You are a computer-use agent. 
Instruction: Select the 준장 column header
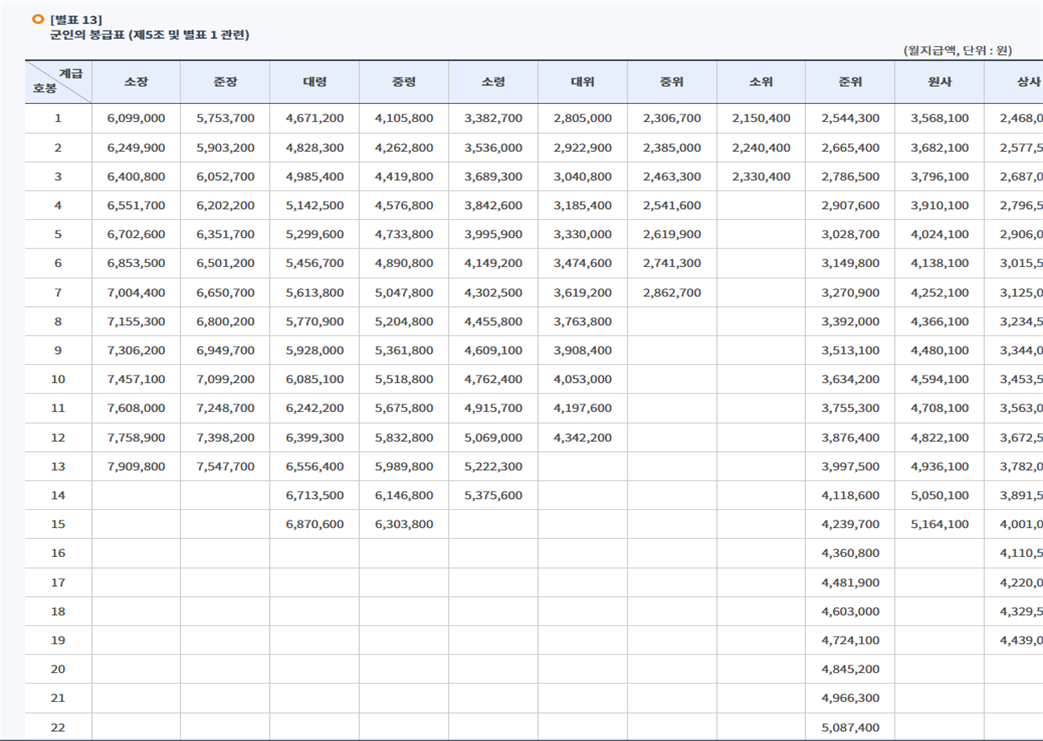click(225, 82)
